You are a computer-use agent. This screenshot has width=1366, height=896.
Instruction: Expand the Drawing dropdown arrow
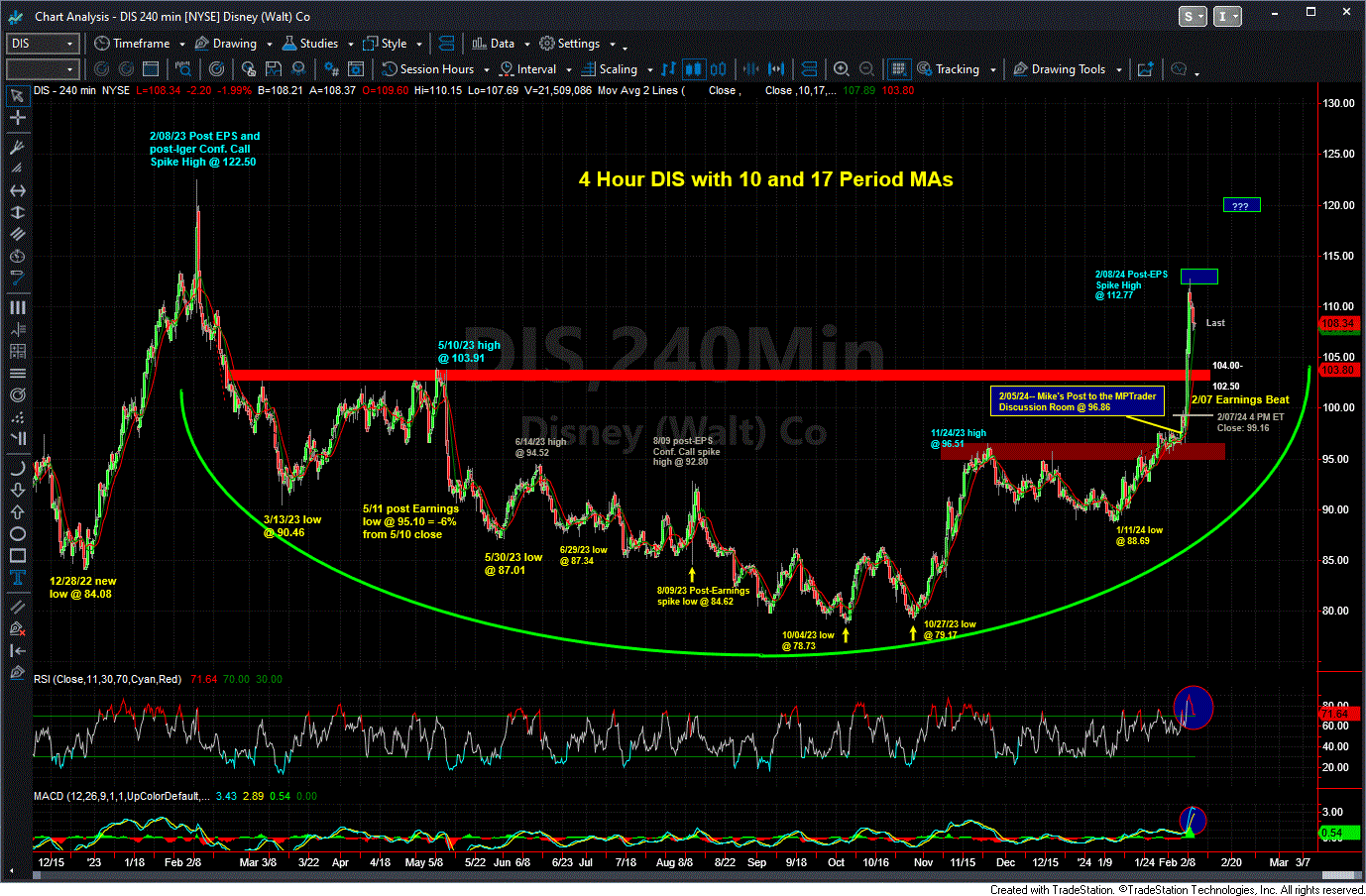(269, 45)
